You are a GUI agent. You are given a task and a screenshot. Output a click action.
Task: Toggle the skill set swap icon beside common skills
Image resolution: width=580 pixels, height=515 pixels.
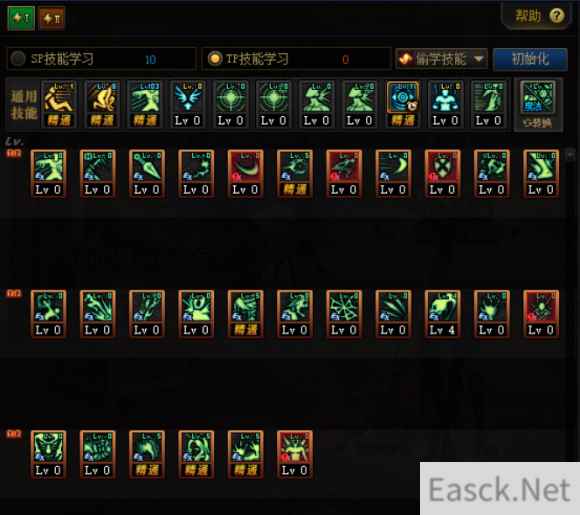point(538,104)
